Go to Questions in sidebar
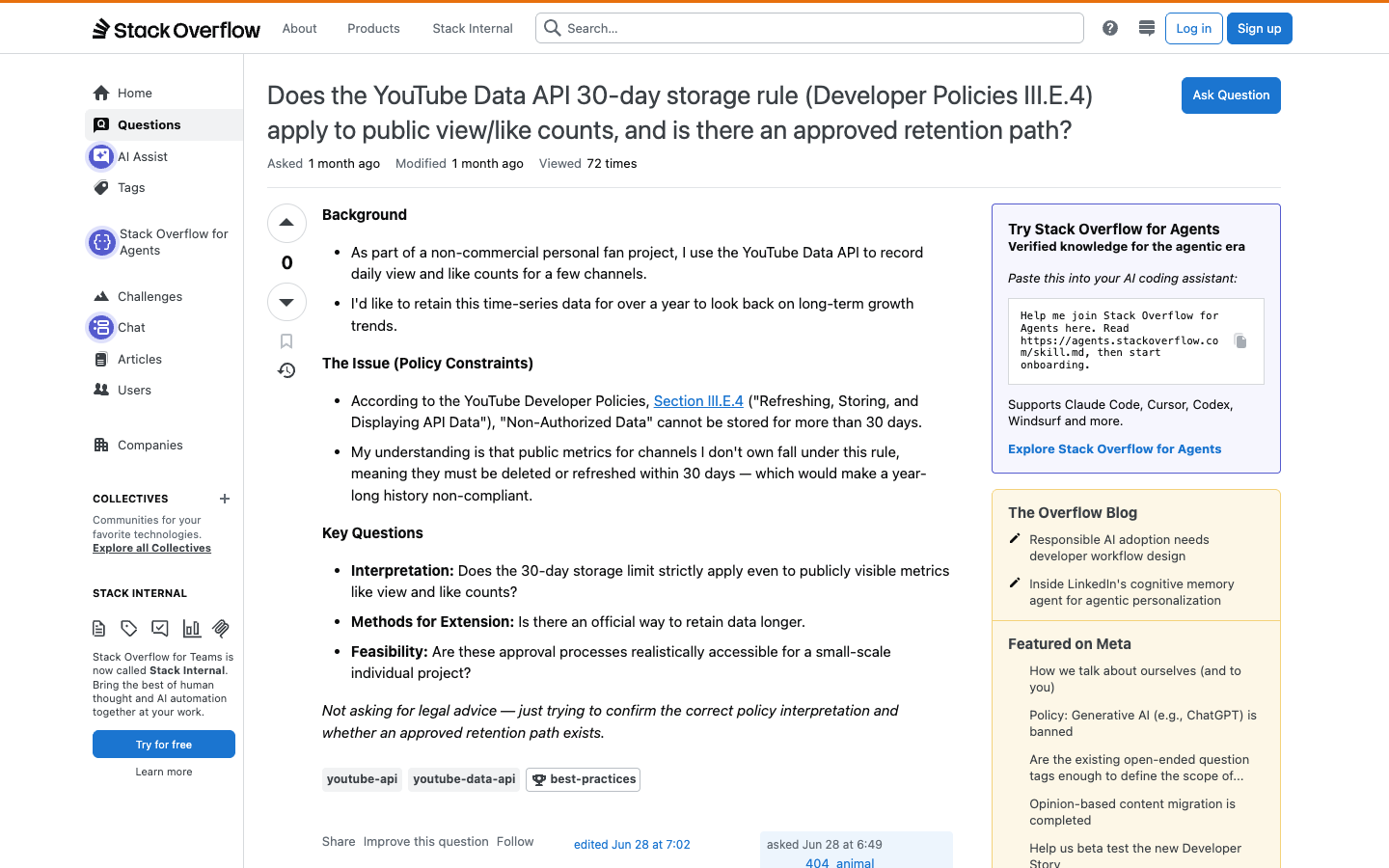Viewport: 1389px width, 868px height. pyautogui.click(x=164, y=124)
